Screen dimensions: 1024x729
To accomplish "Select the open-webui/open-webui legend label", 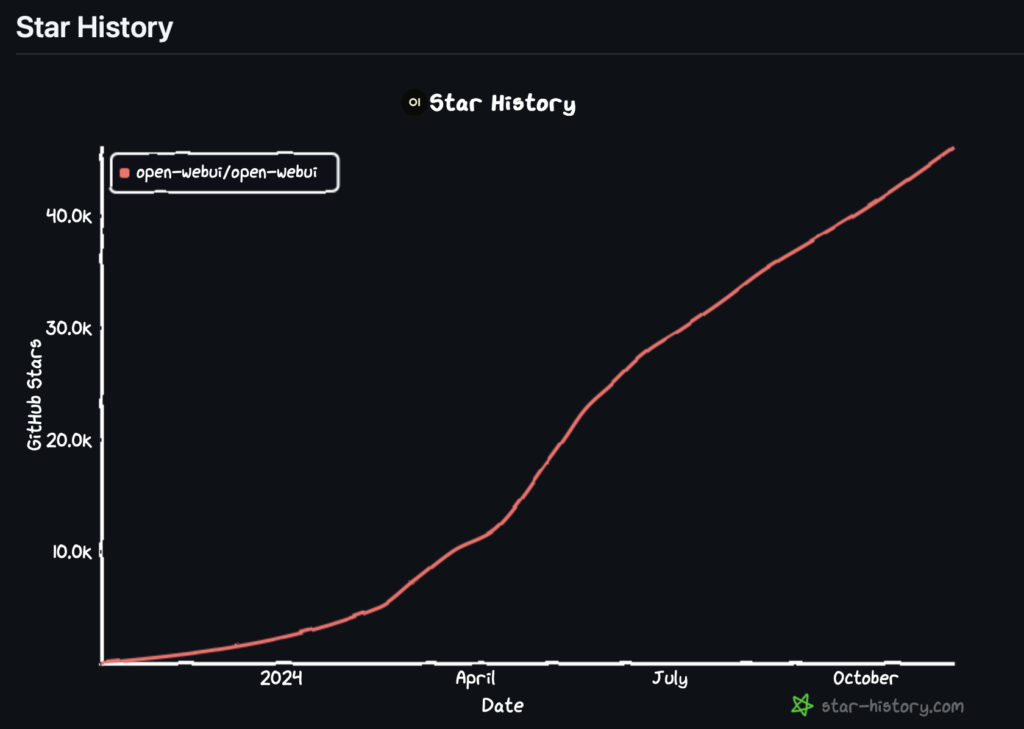I will [x=226, y=173].
